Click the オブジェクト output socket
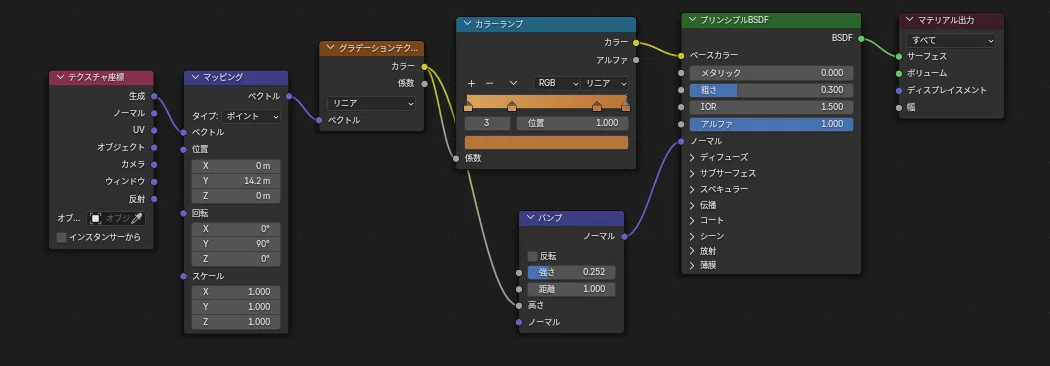This screenshot has height=366, width=1050. tap(153, 147)
